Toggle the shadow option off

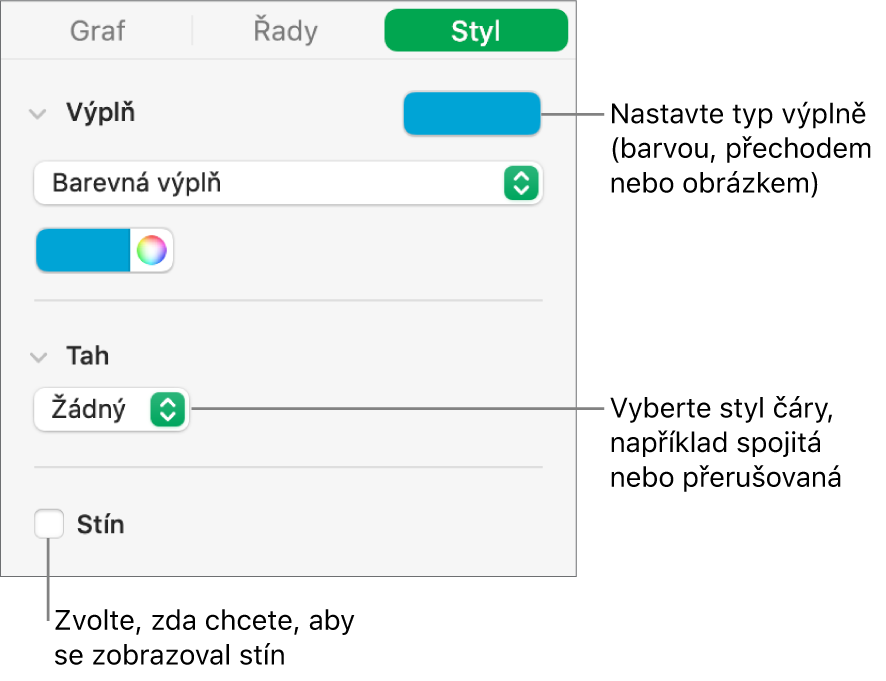47,524
